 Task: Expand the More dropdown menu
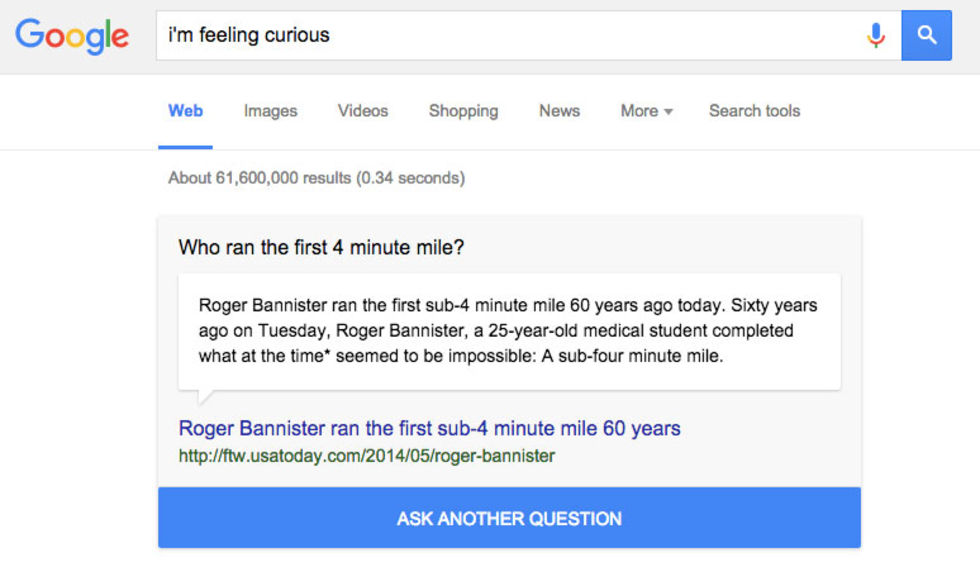640,111
